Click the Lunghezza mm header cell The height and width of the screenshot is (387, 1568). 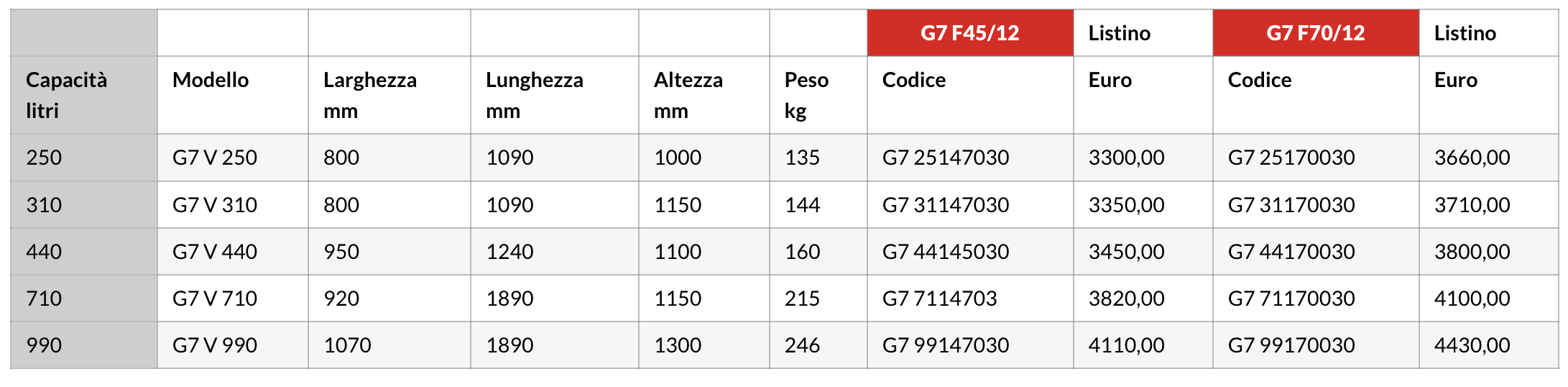[x=555, y=95]
